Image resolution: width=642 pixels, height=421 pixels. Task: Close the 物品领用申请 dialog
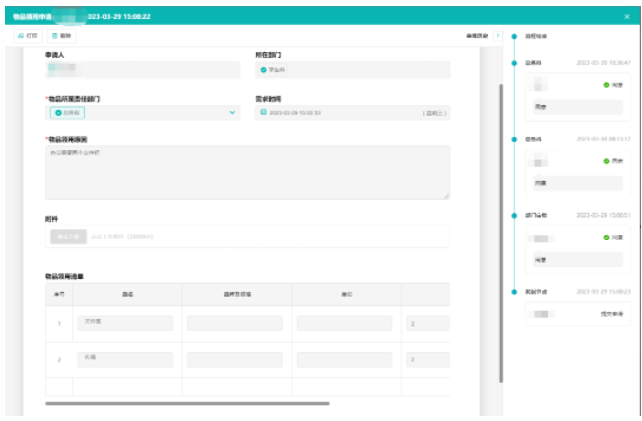627,16
